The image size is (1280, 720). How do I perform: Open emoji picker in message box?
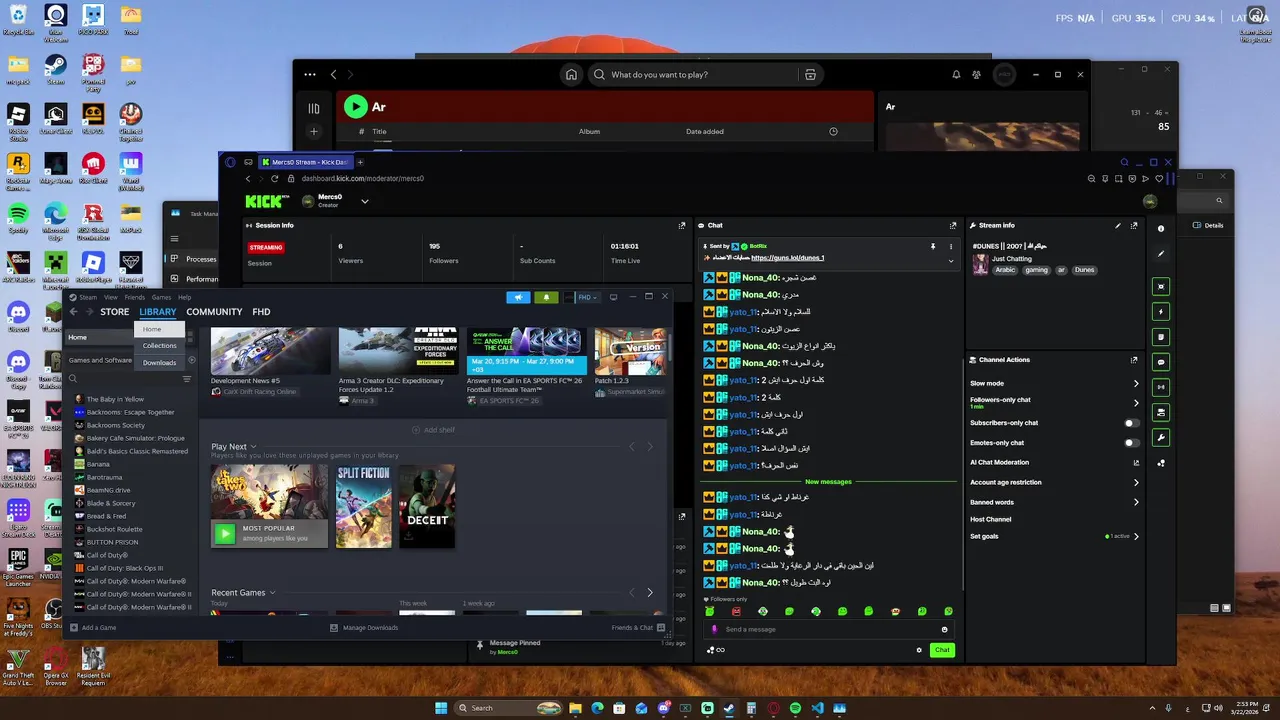[x=944, y=629]
